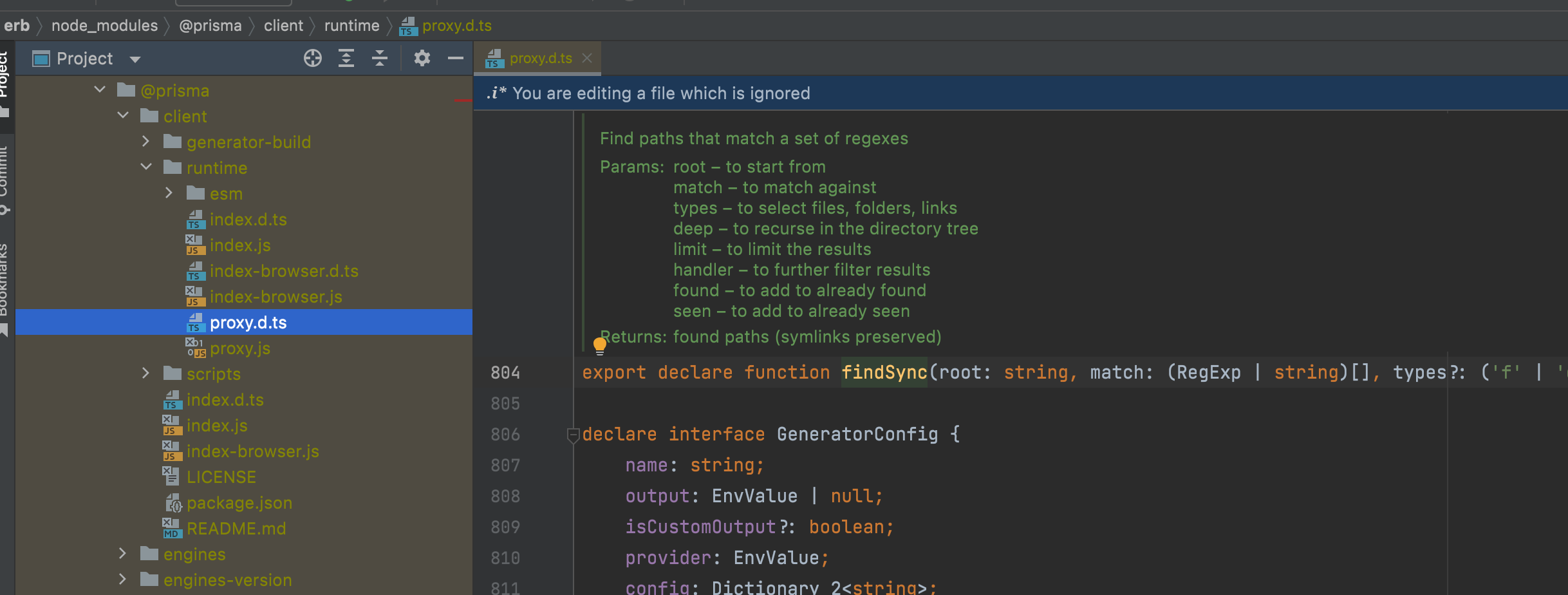Click the isCustomOutput property
The height and width of the screenshot is (595, 1568).
coord(700,527)
